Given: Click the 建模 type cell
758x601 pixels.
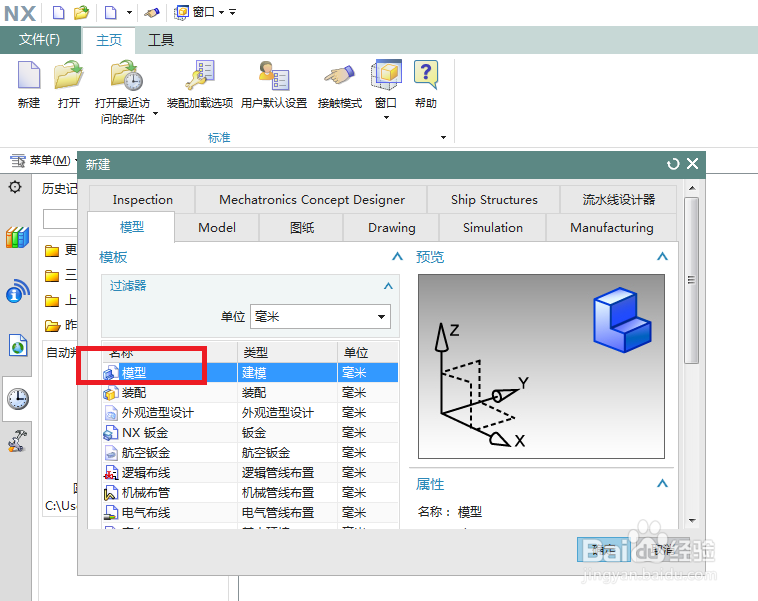Looking at the screenshot, I should coord(287,373).
